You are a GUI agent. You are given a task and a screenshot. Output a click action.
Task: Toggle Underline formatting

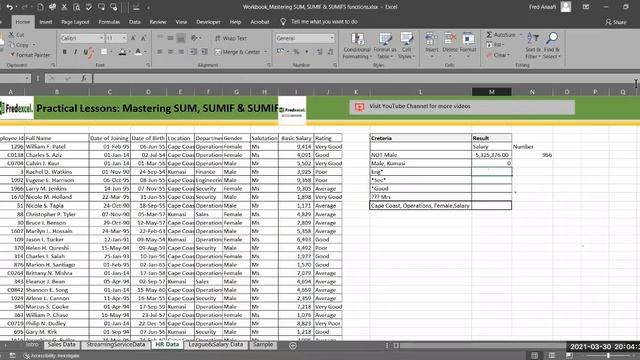click(86, 52)
